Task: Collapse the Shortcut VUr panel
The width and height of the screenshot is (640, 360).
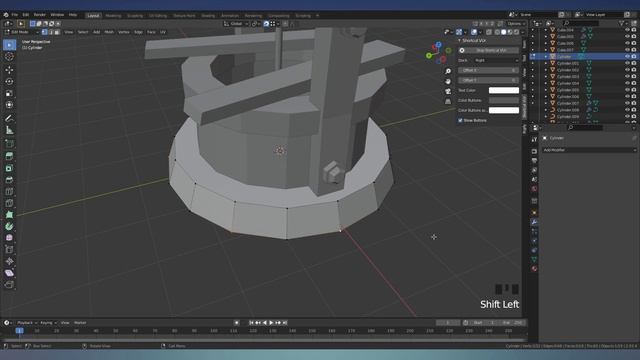Action: tap(460, 41)
